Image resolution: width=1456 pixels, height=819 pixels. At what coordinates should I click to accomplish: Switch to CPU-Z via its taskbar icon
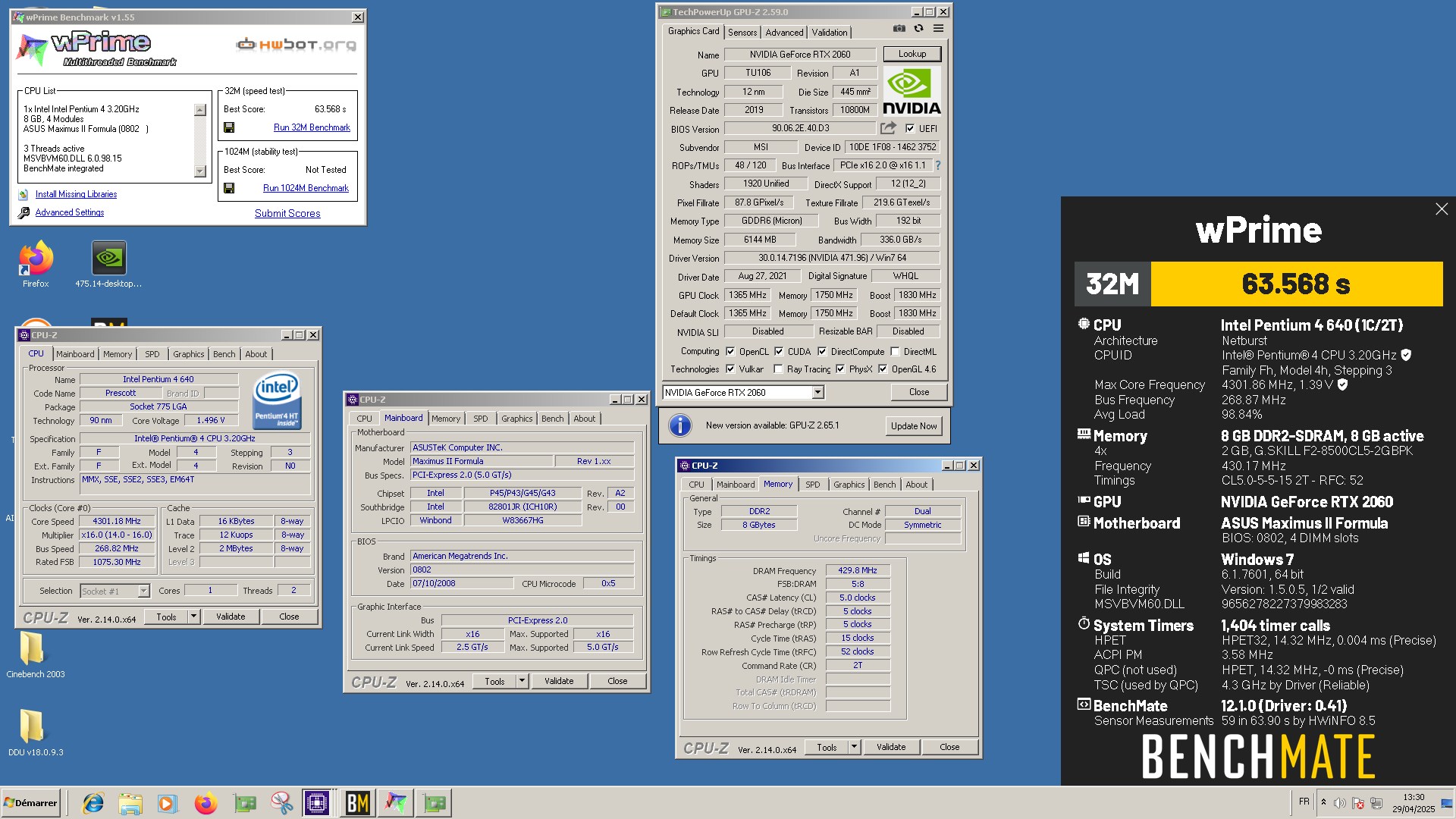click(317, 803)
